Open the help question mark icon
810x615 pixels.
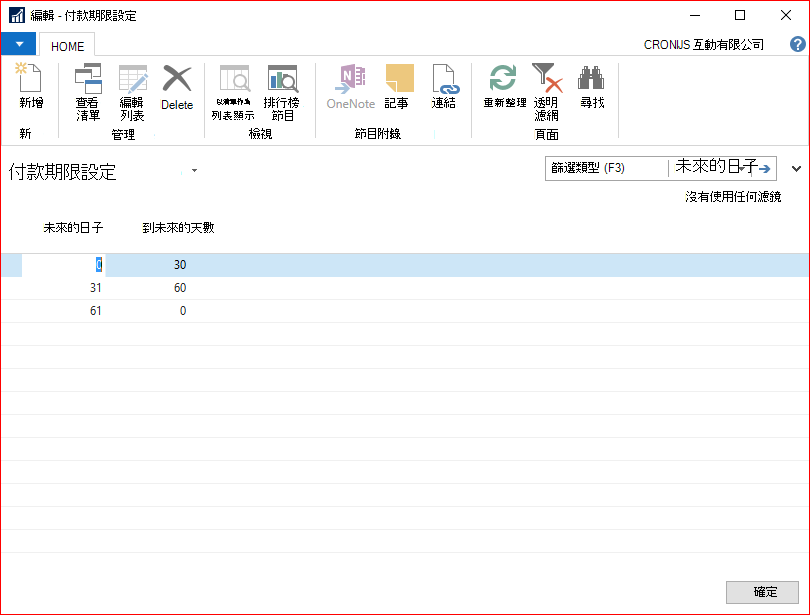797,44
